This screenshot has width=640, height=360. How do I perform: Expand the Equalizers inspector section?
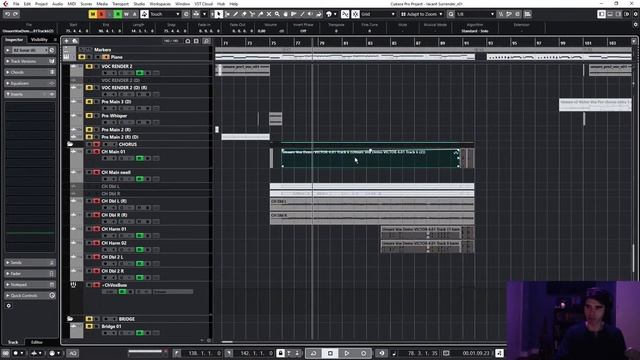pos(29,83)
